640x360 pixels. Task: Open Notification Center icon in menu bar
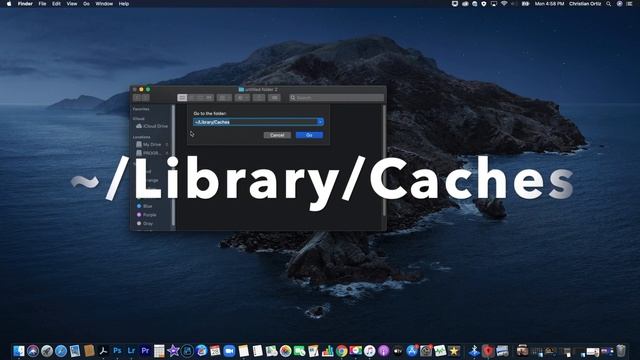click(x=629, y=4)
